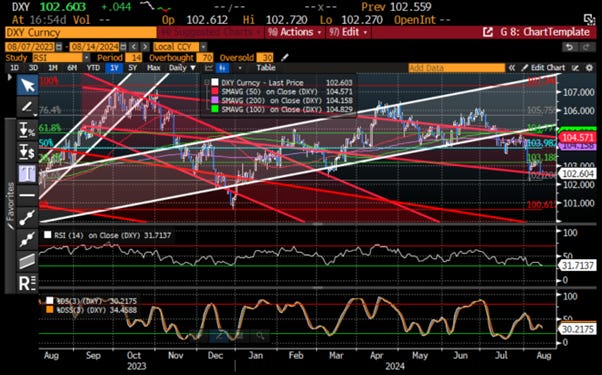Open the end date calendar picker

(x=123, y=47)
